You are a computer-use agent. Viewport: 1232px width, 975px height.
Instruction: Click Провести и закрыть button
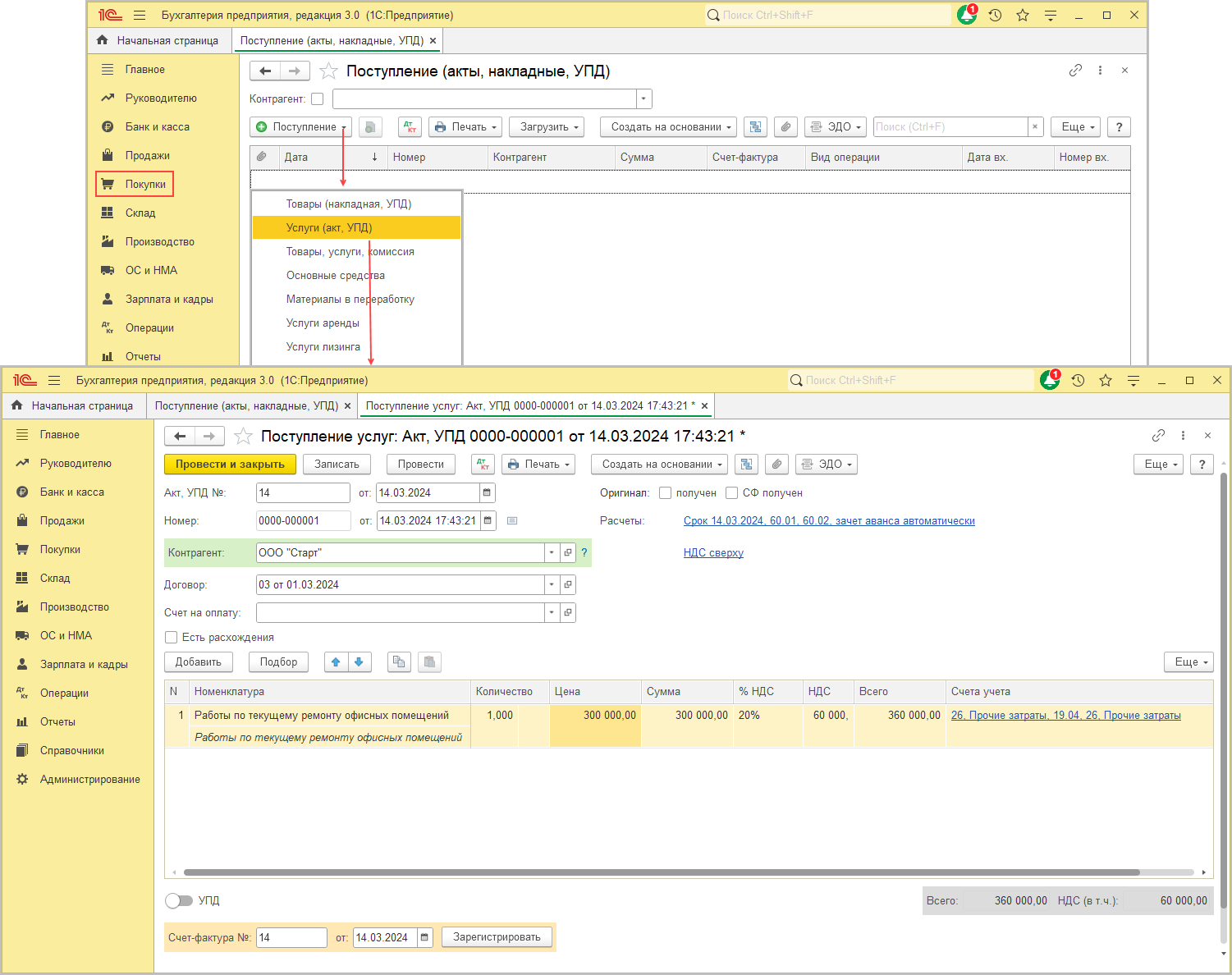pyautogui.click(x=230, y=465)
